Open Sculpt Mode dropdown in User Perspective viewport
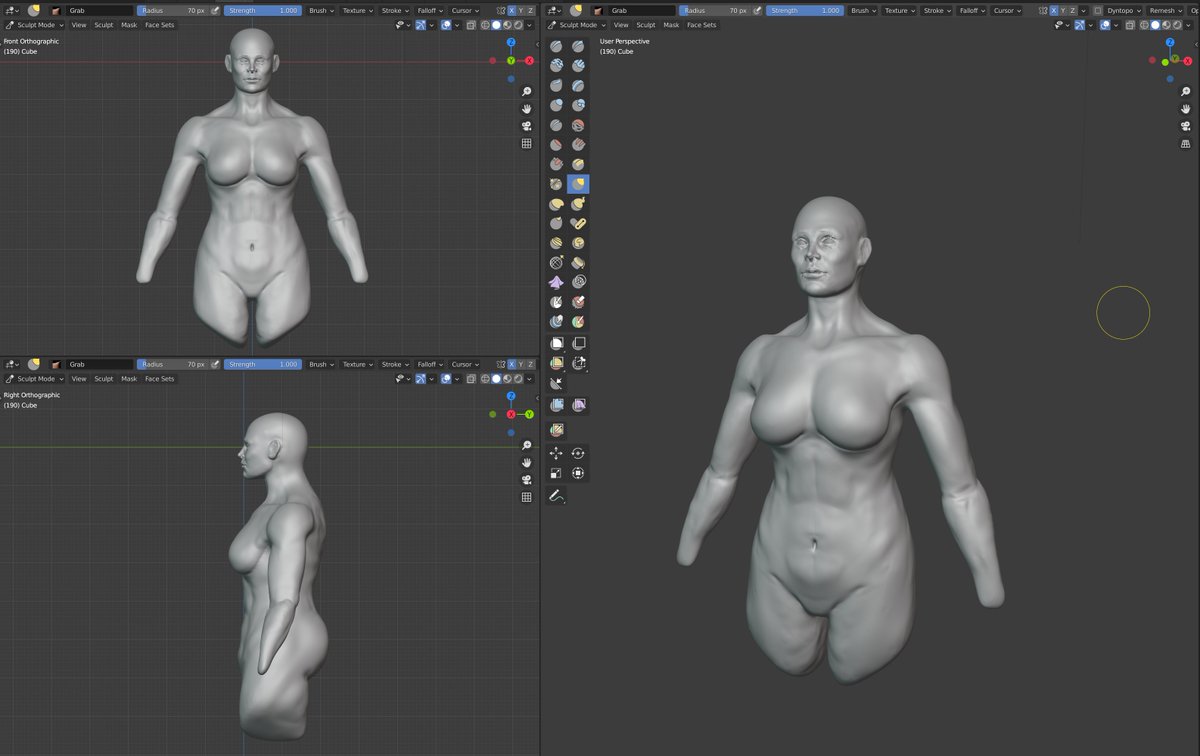The height and width of the screenshot is (756, 1200). point(575,25)
